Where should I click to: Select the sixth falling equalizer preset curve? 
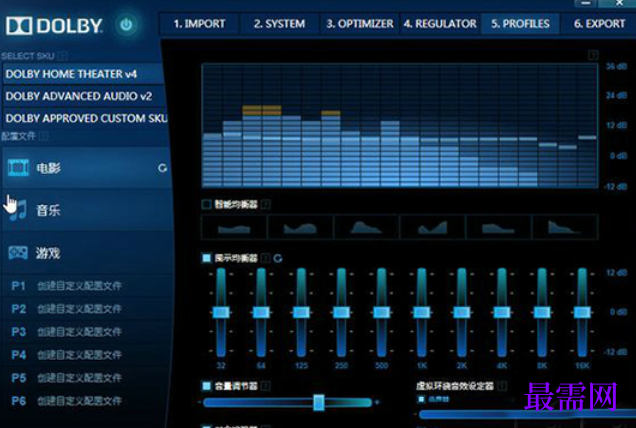tap(565, 227)
